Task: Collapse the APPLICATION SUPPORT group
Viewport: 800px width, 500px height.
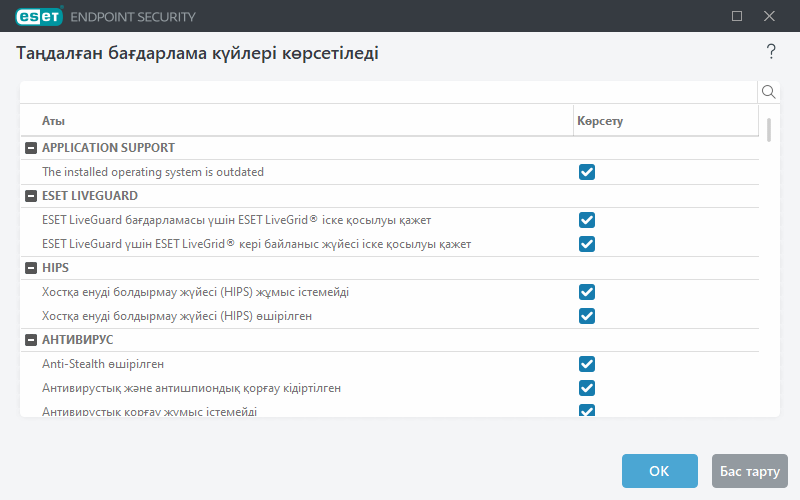Action: pos(31,148)
